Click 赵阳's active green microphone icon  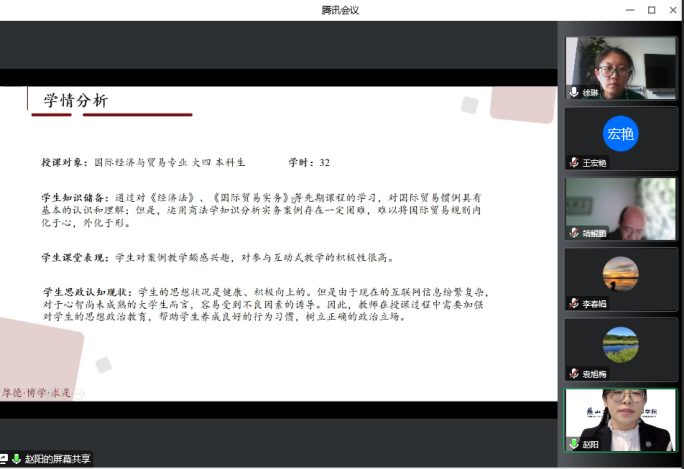[574, 444]
